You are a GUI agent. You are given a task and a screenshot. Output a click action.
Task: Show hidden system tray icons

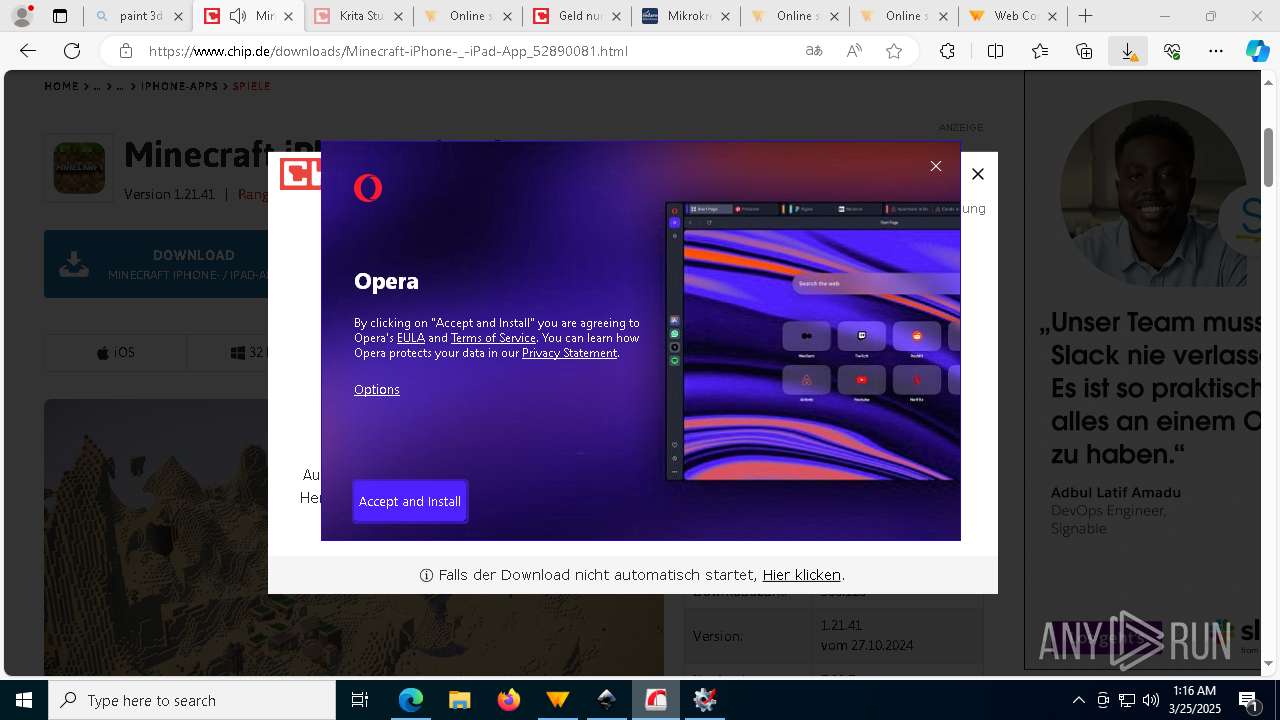[1078, 700]
